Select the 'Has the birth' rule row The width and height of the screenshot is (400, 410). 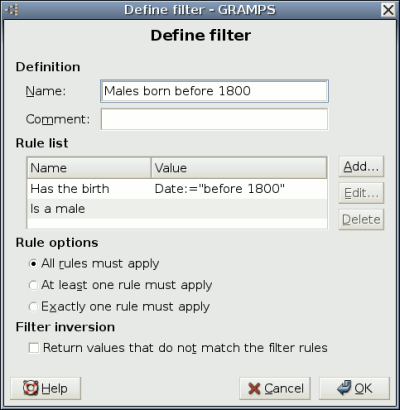[x=177, y=189]
